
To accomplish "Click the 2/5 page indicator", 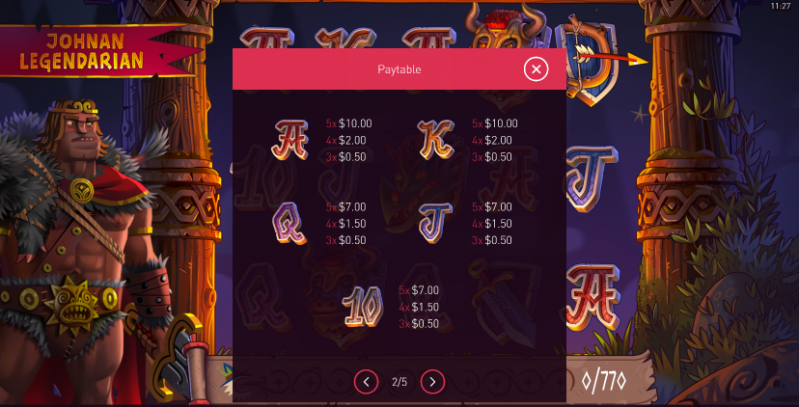I will point(400,382).
